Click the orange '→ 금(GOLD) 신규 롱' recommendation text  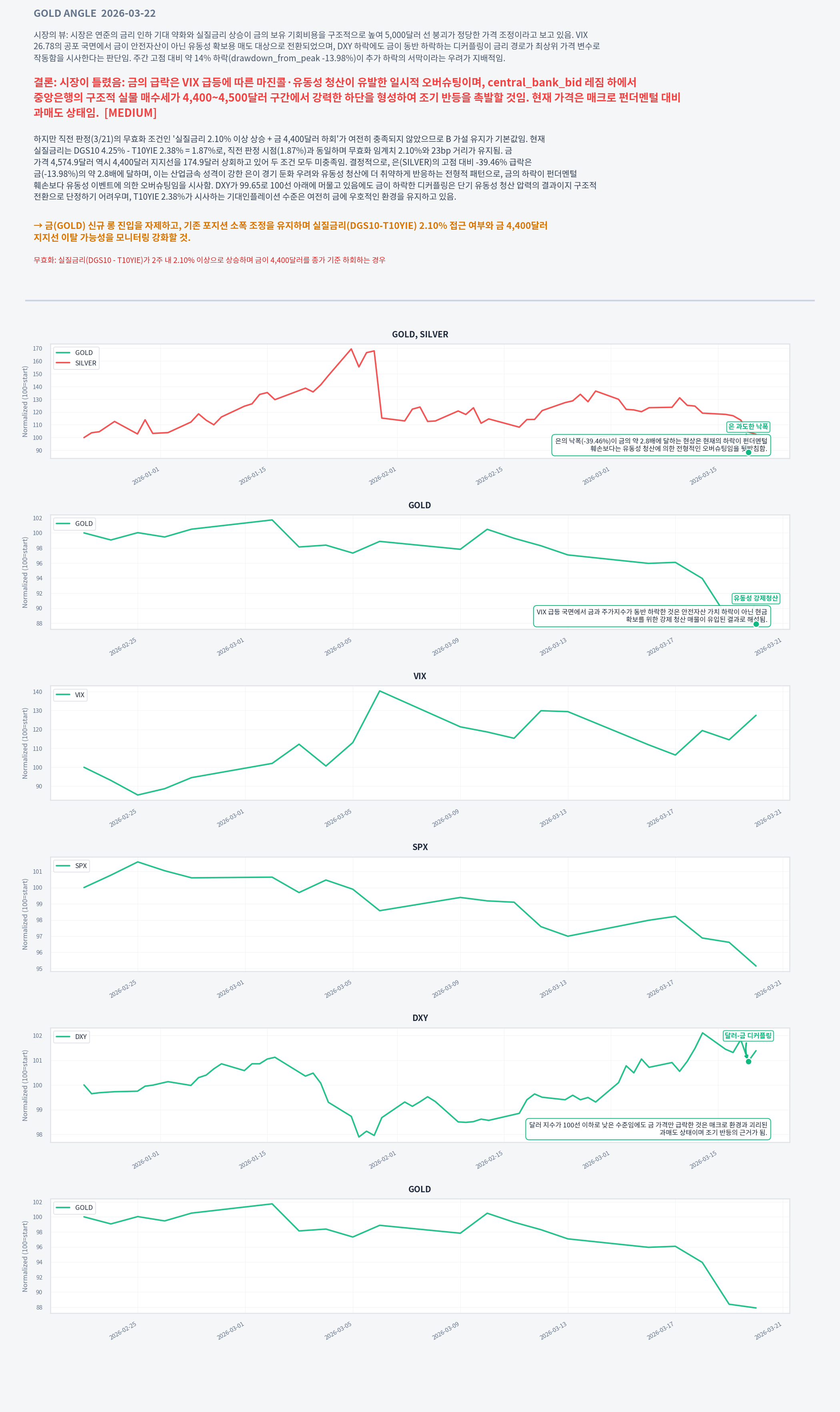290,231
